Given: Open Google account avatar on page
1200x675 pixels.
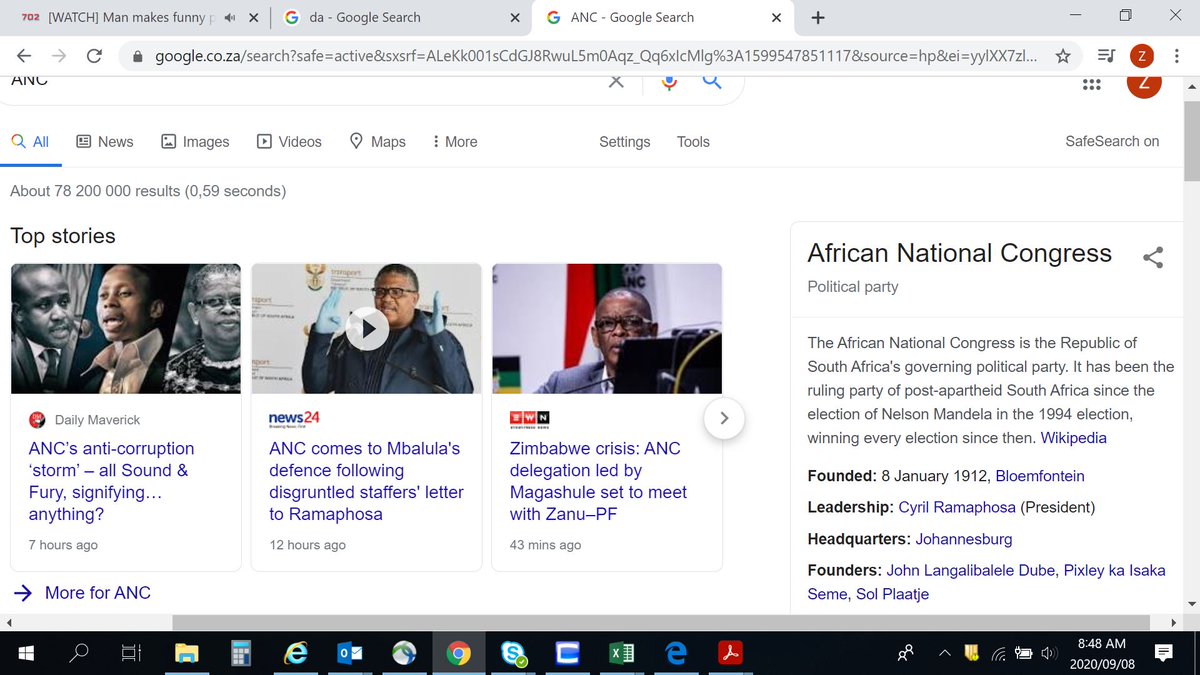Looking at the screenshot, I should click(x=1144, y=84).
